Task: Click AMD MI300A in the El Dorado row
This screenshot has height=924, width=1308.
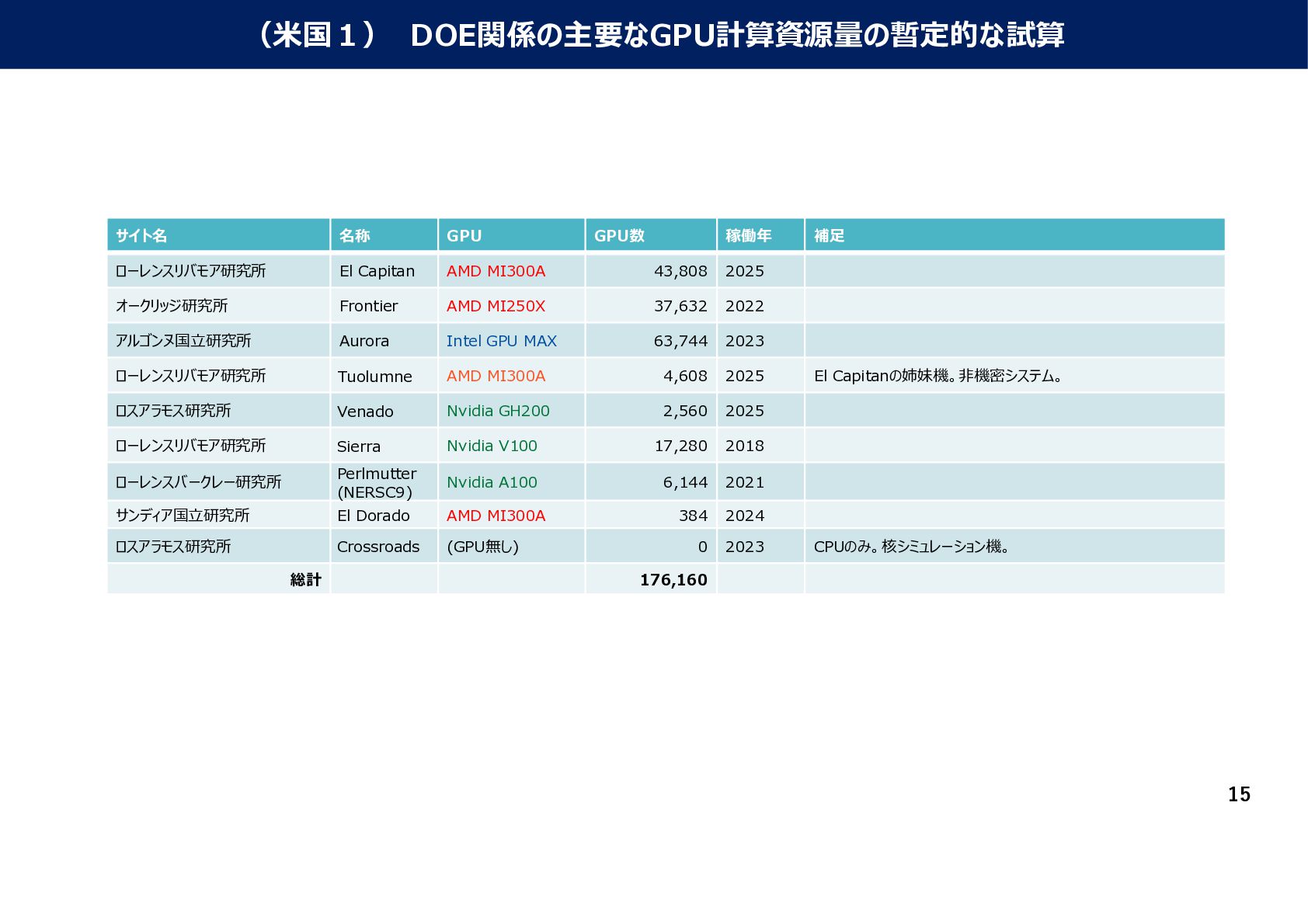Action: (496, 516)
